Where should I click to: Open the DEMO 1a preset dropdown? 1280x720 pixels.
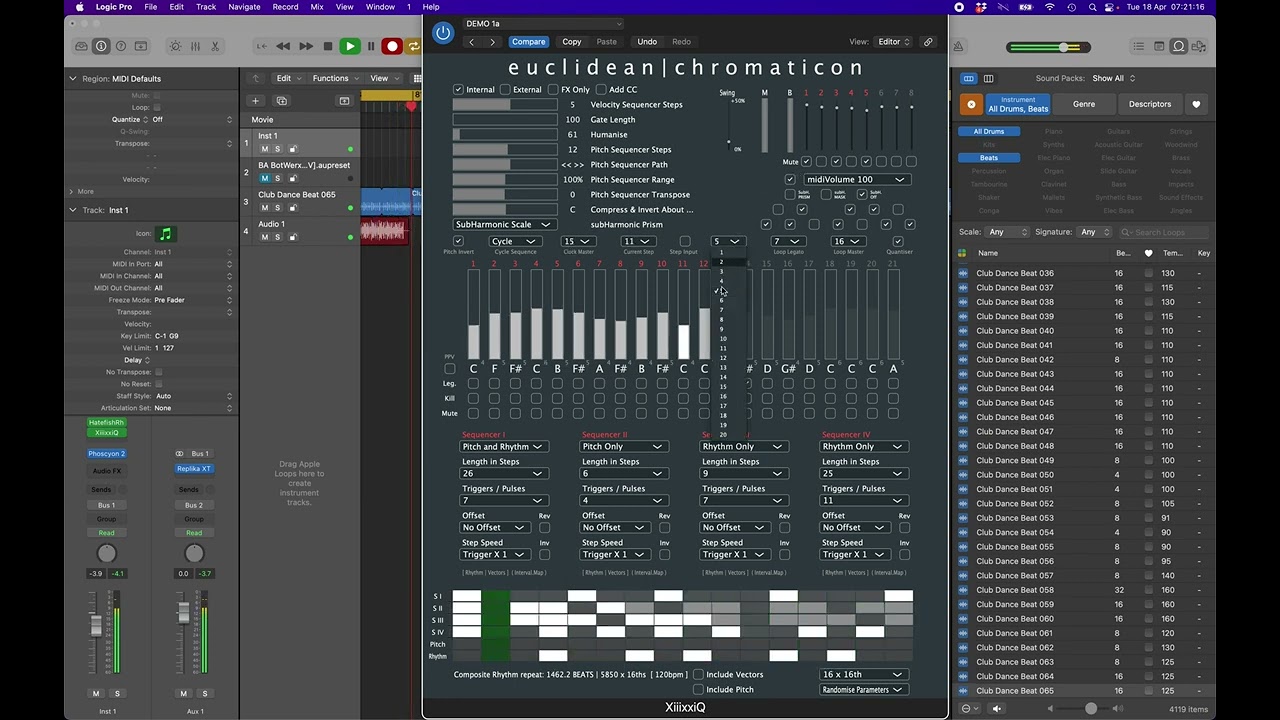(x=543, y=24)
